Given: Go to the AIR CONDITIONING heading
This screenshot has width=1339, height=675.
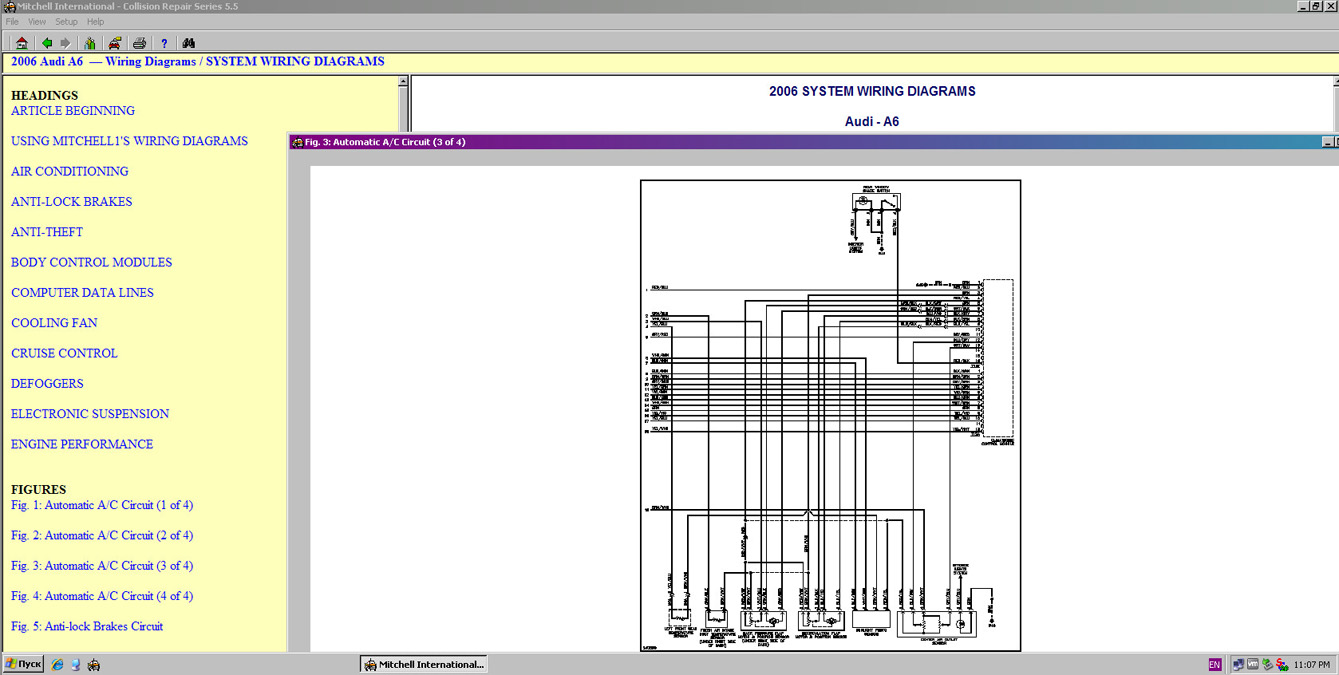Looking at the screenshot, I should point(69,171).
